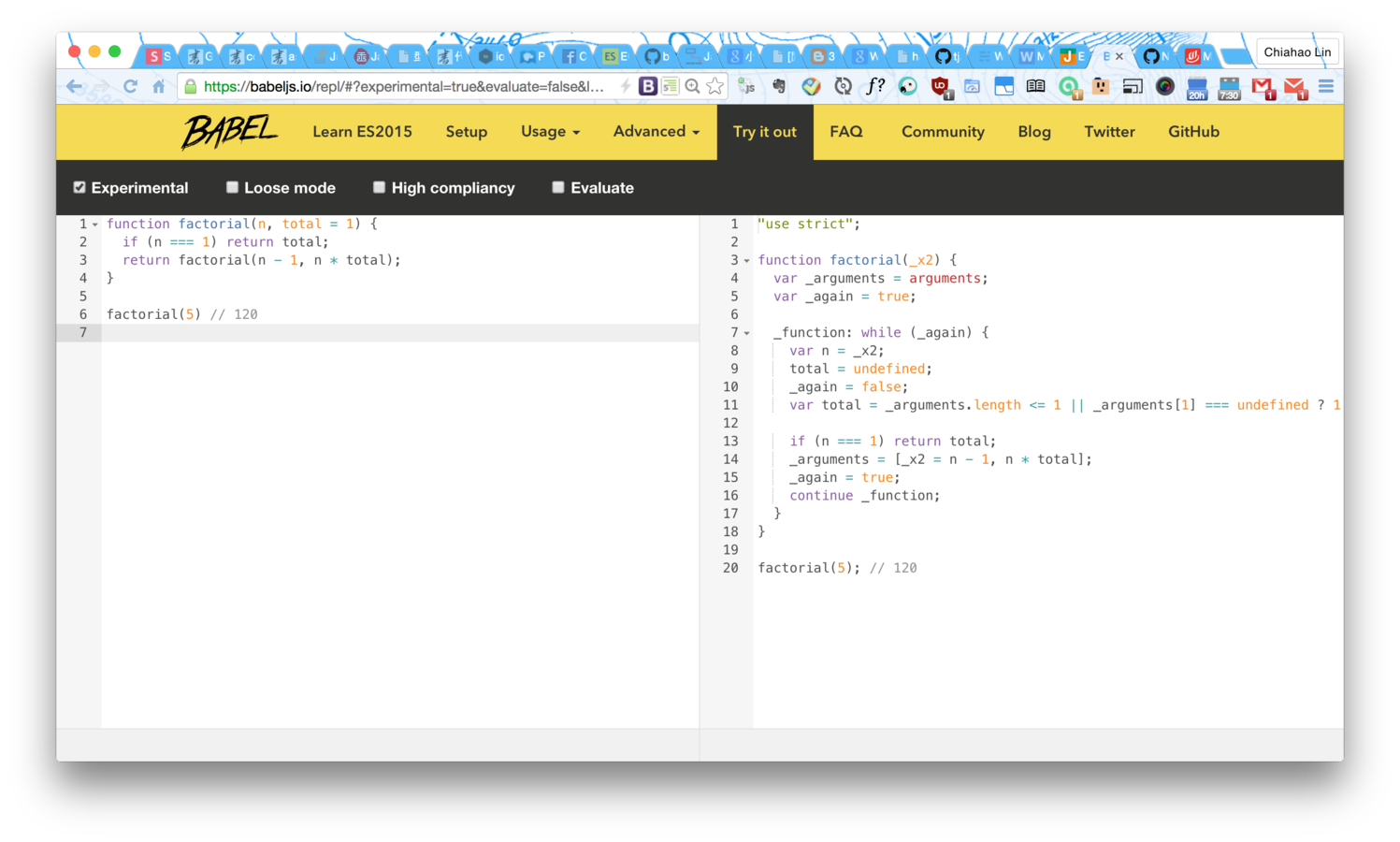Viewport: 1400px width, 842px height.
Task: Reload the page with the refresh icon
Action: click(130, 86)
